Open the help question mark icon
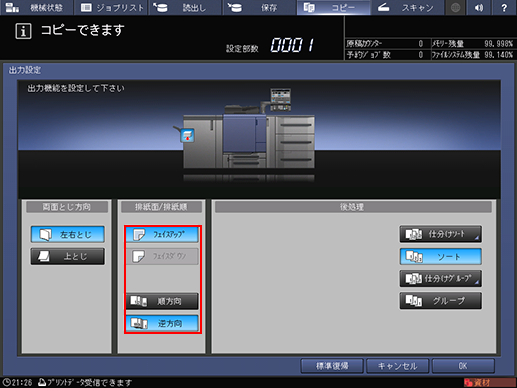The width and height of the screenshot is (517, 388). click(x=504, y=7)
